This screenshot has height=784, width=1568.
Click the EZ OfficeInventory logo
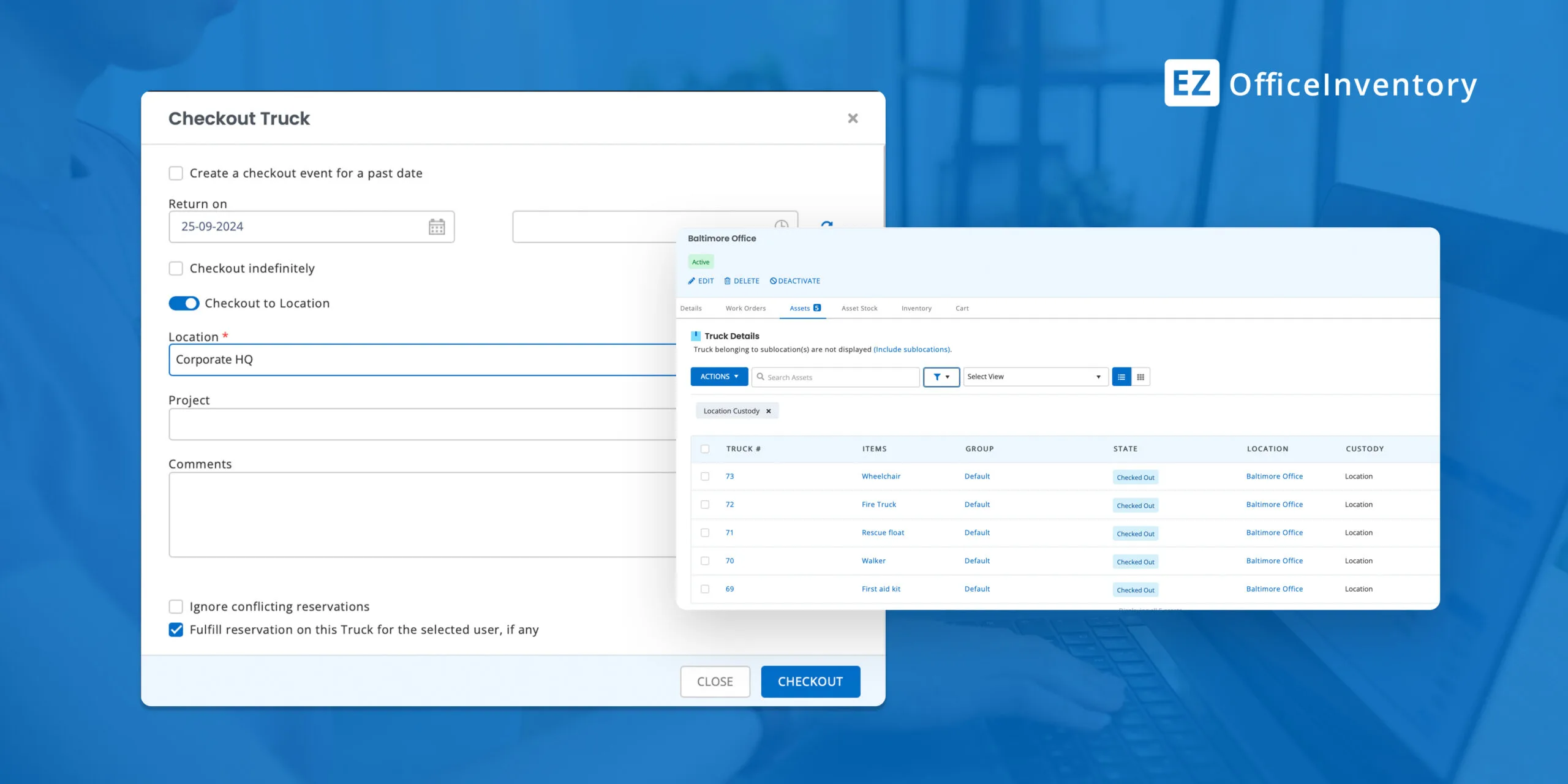1320,83
